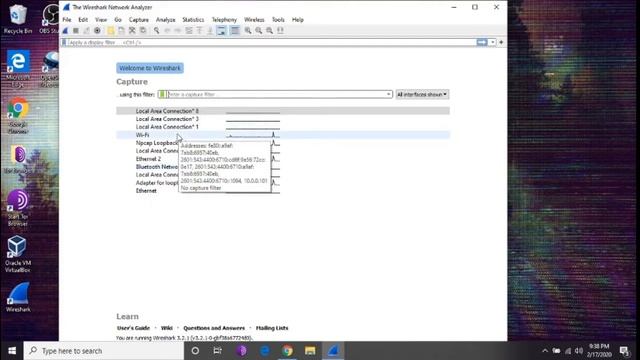Open the Wireless menu
This screenshot has width=640, height=360.
(254, 20)
